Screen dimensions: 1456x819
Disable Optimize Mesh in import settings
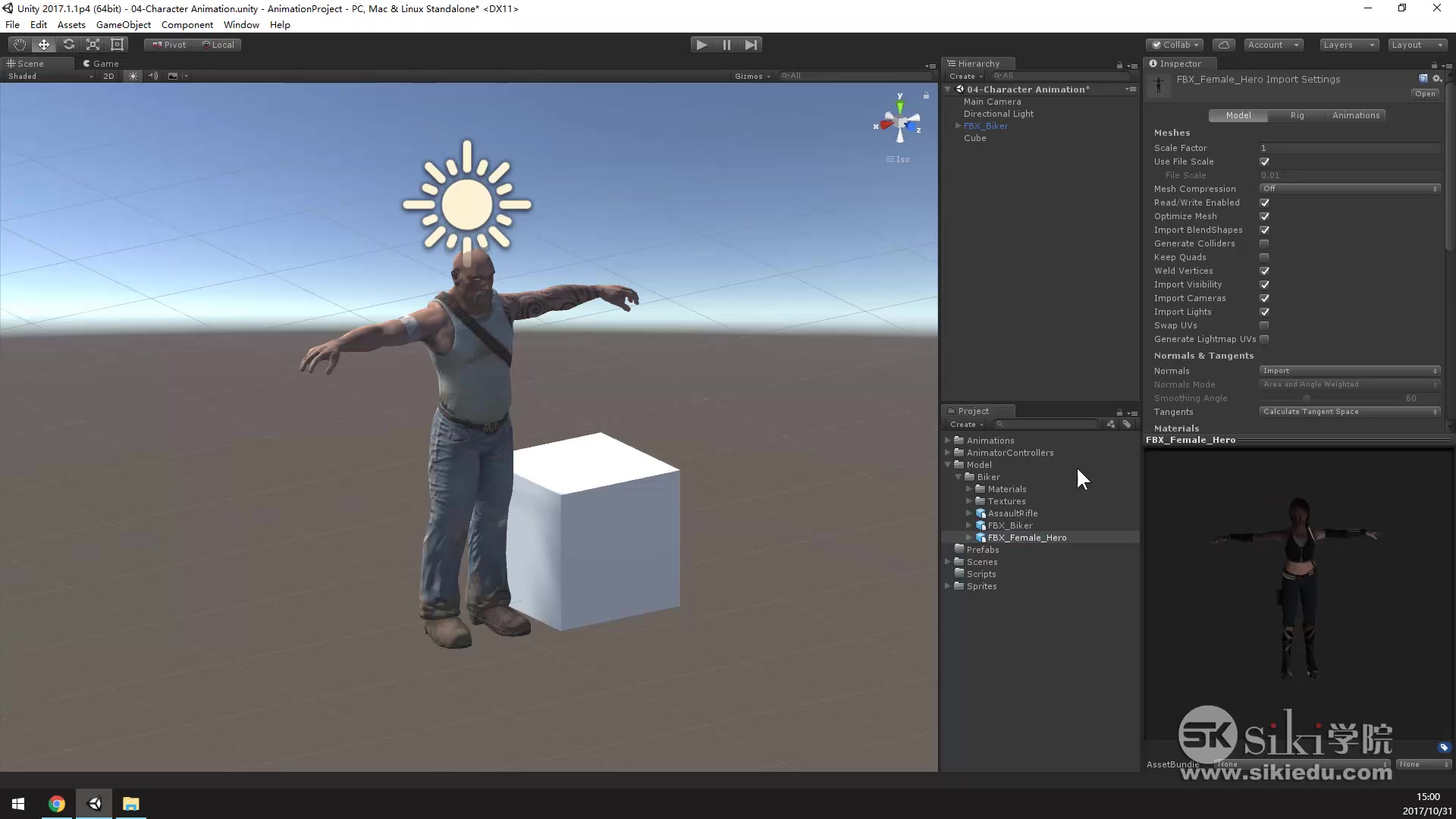(x=1264, y=216)
